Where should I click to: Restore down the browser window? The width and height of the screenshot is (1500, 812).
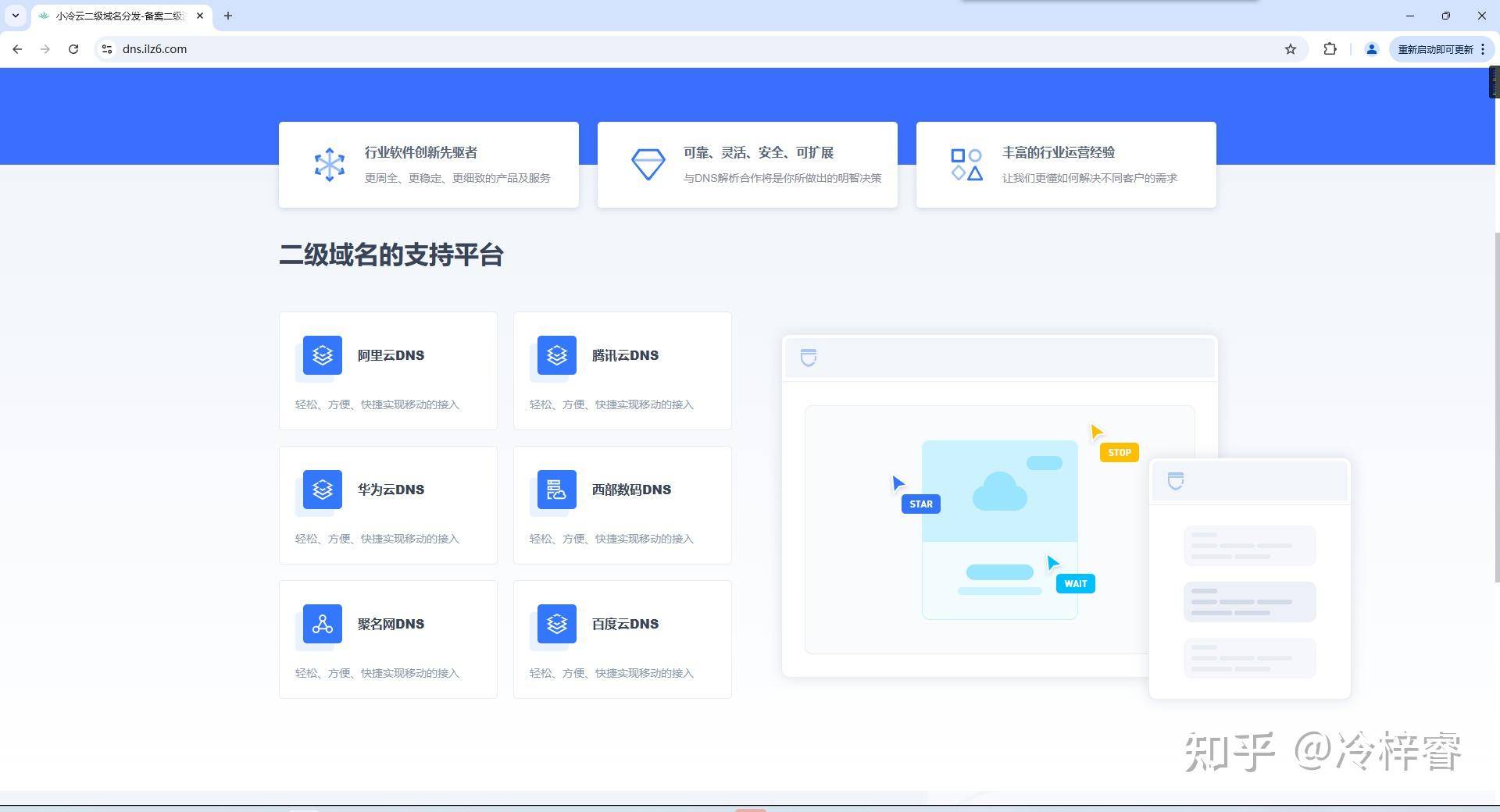point(1445,16)
